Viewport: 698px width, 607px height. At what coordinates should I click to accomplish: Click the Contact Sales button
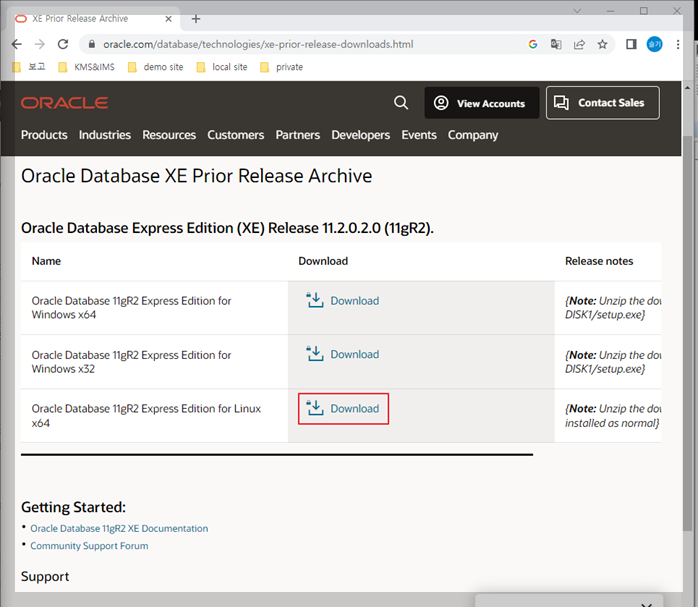pos(603,103)
